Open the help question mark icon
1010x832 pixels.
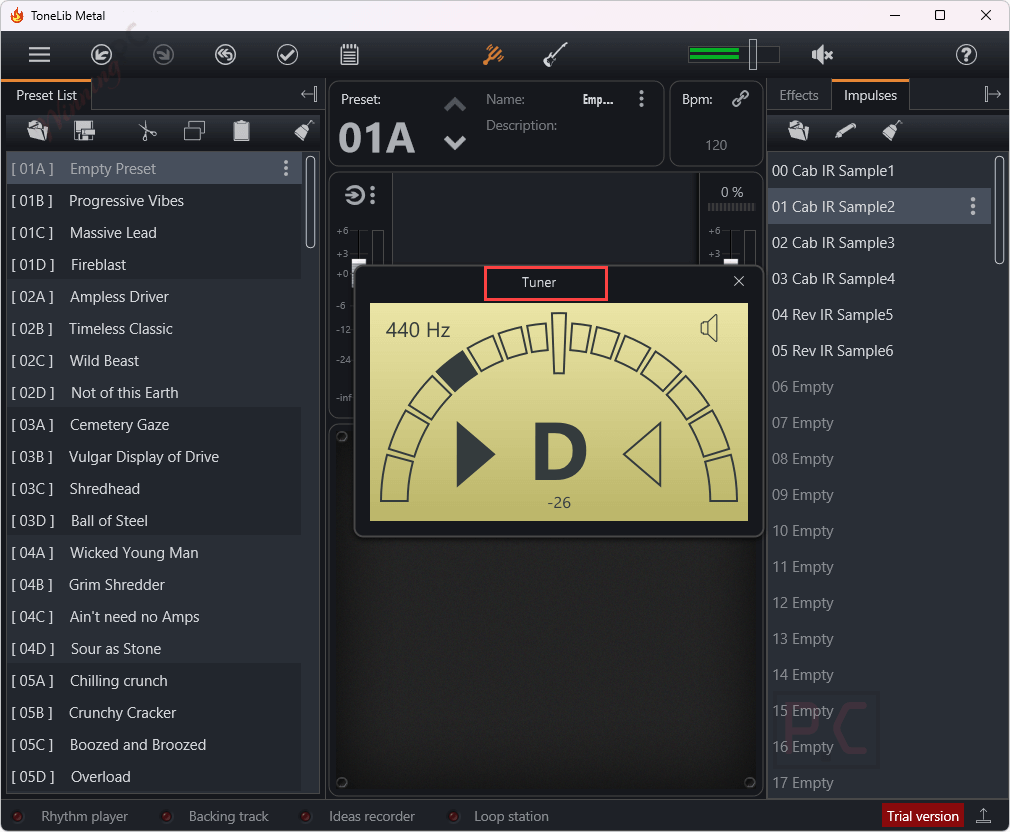[x=966, y=55]
